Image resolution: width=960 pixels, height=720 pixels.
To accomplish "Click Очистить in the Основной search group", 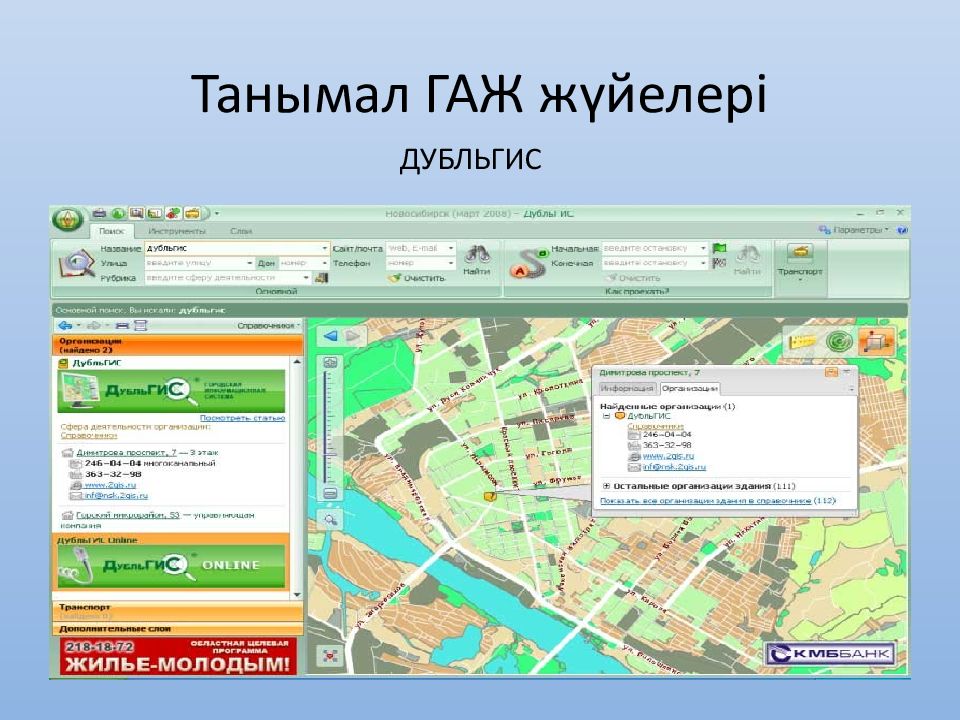I will 416,278.
